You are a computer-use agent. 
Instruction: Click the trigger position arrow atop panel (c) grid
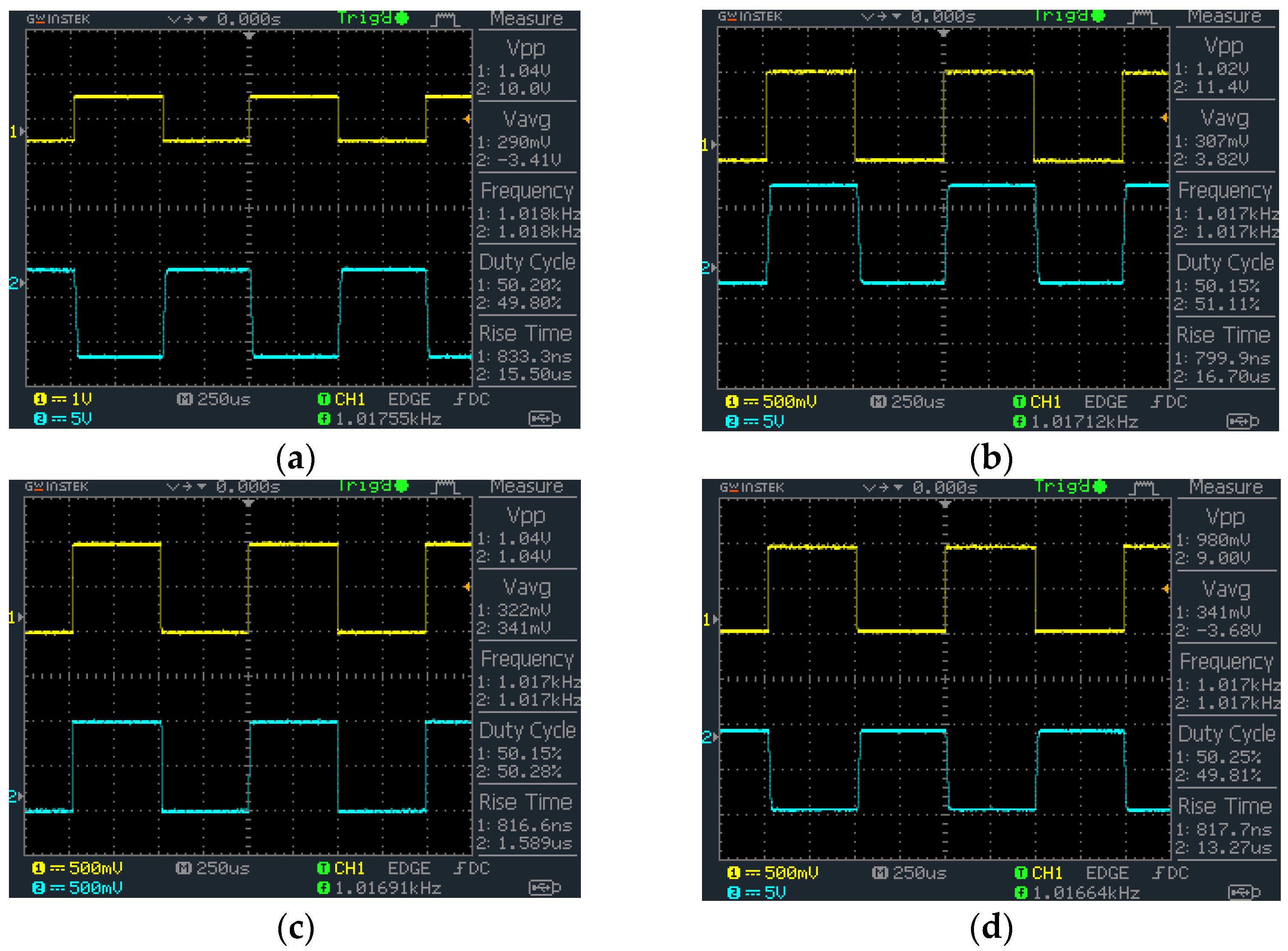(248, 504)
